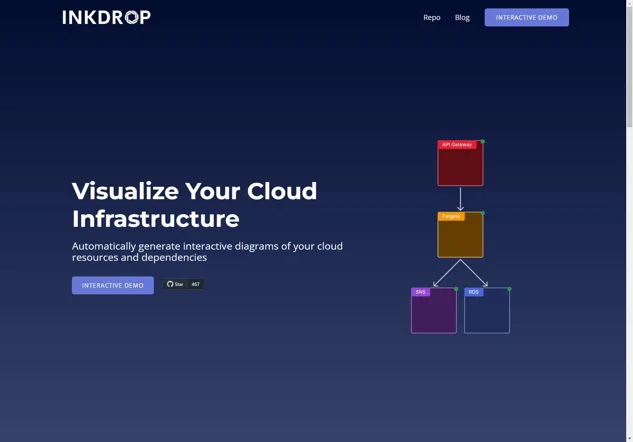Screen dimensions: 633x442
Task: Click green status dot on API Gateway node
Action: (x=482, y=142)
